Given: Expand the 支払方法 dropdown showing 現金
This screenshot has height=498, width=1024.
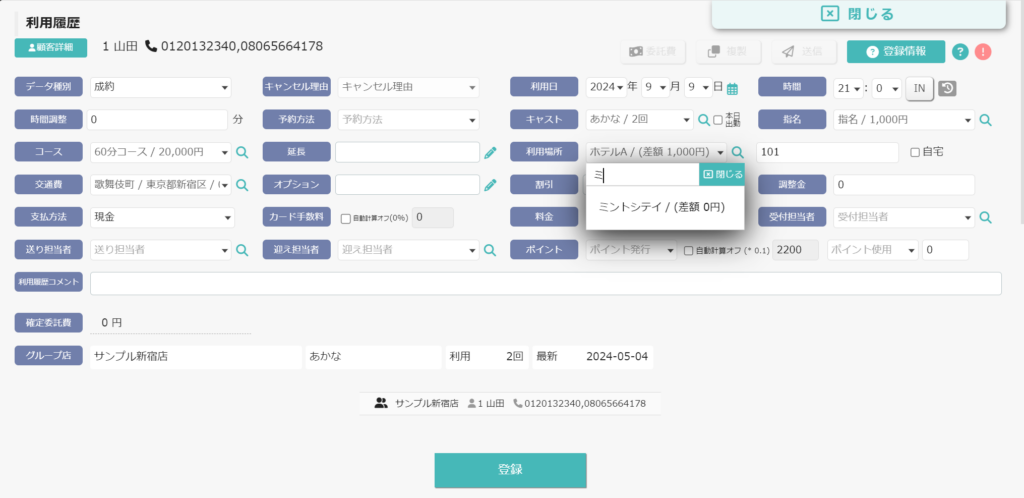Looking at the screenshot, I should point(161,217).
